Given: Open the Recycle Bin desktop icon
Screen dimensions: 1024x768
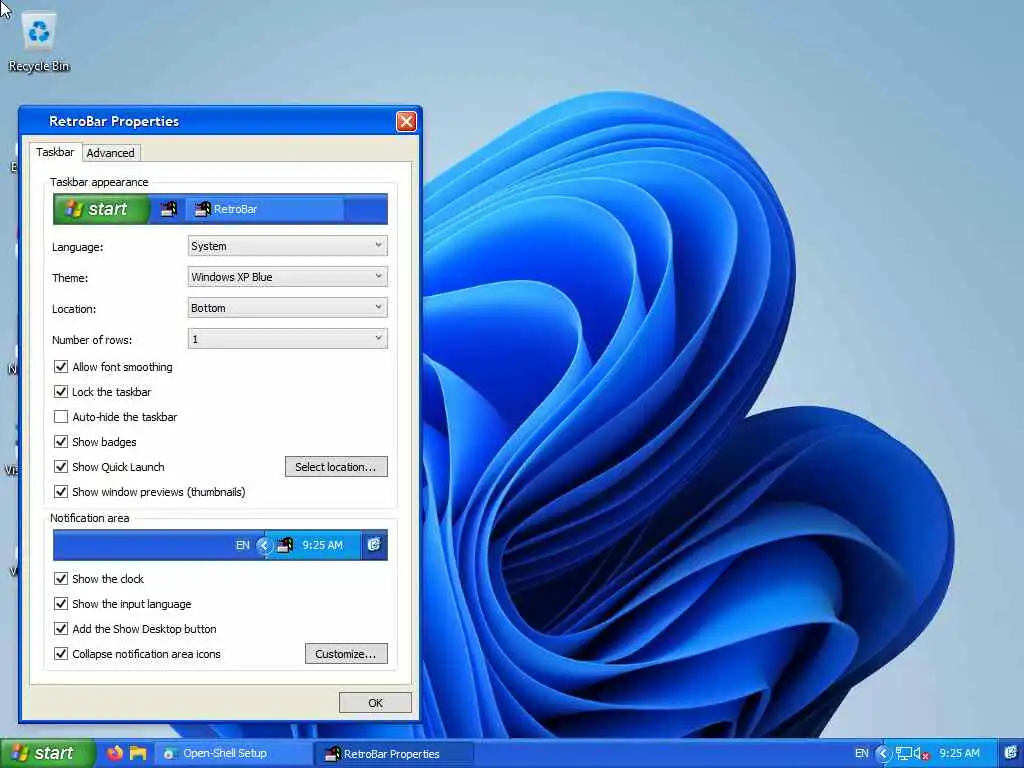Looking at the screenshot, I should tap(39, 43).
